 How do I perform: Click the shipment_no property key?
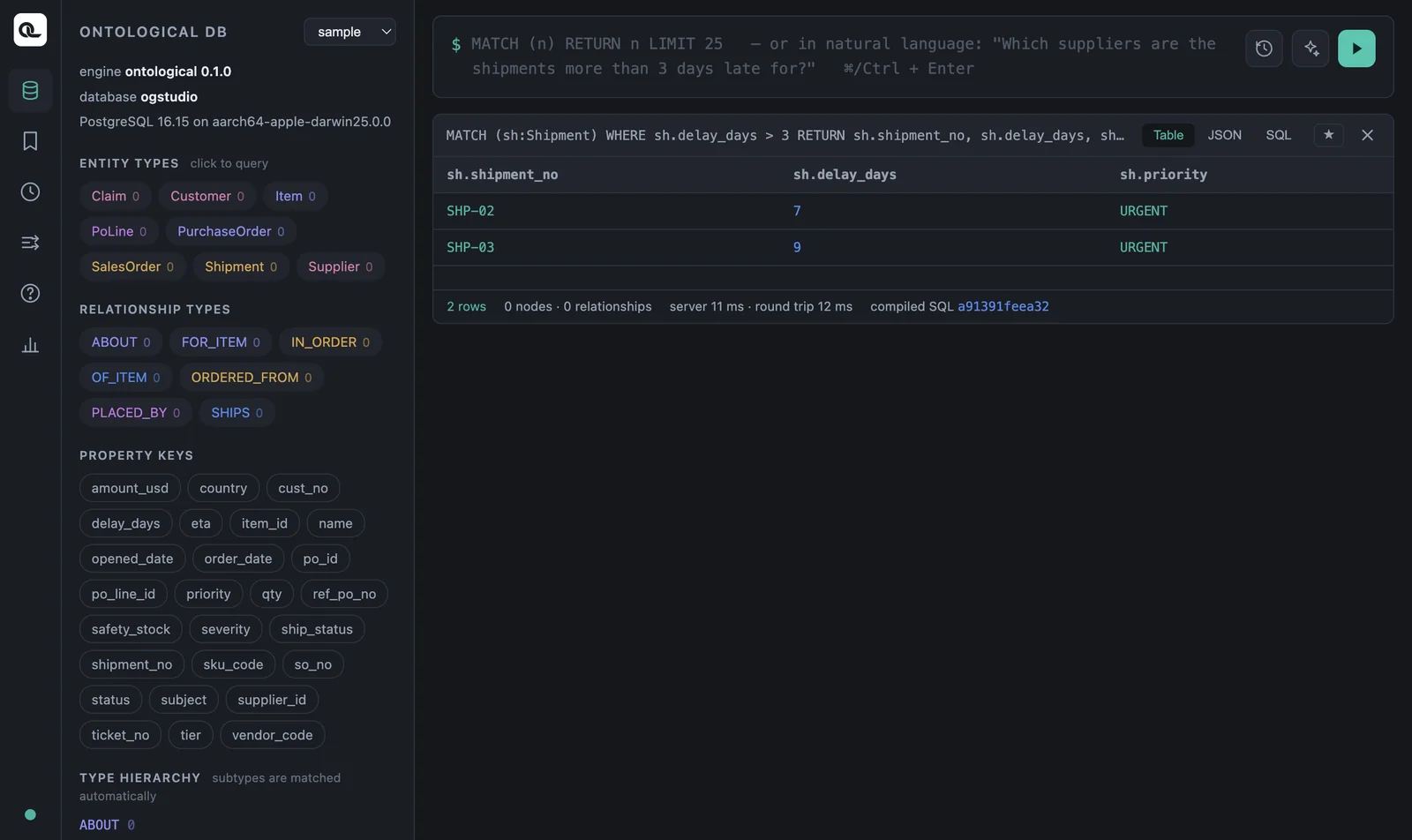pos(132,664)
